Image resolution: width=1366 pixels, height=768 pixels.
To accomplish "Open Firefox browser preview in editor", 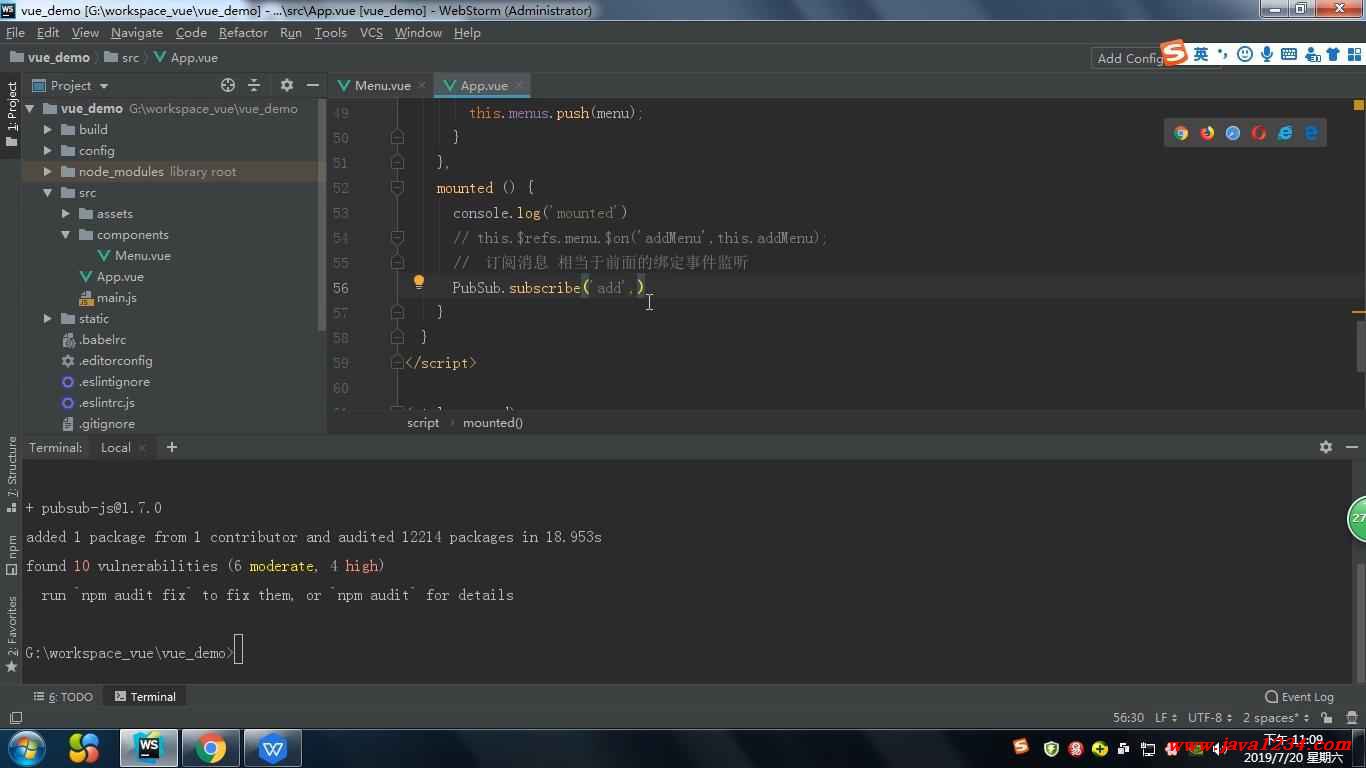I will click(x=1207, y=133).
